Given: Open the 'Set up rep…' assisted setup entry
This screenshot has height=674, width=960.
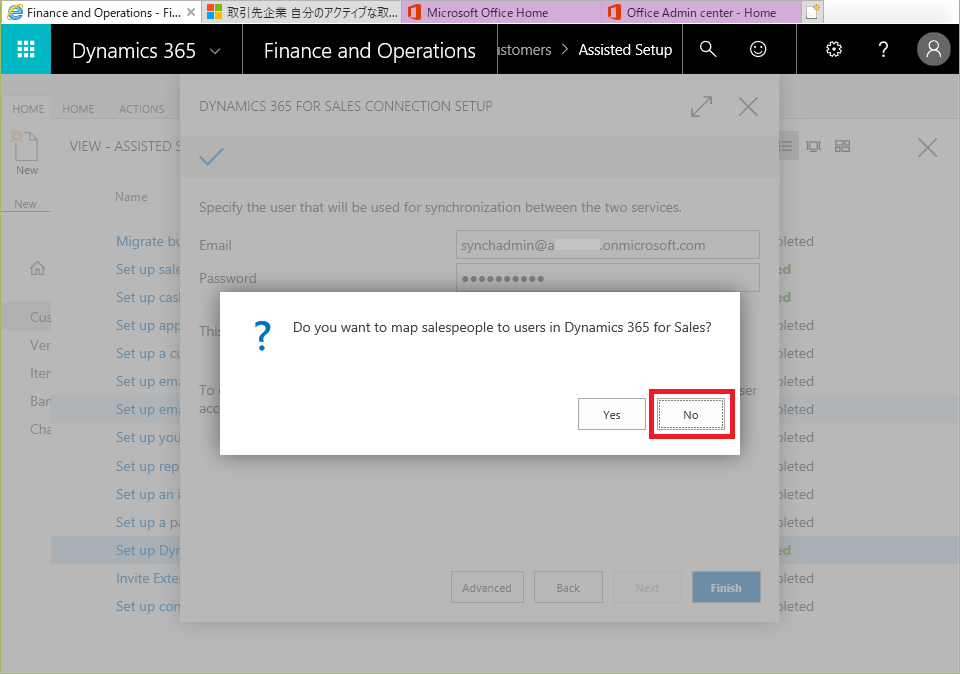Looking at the screenshot, I should [x=148, y=466].
